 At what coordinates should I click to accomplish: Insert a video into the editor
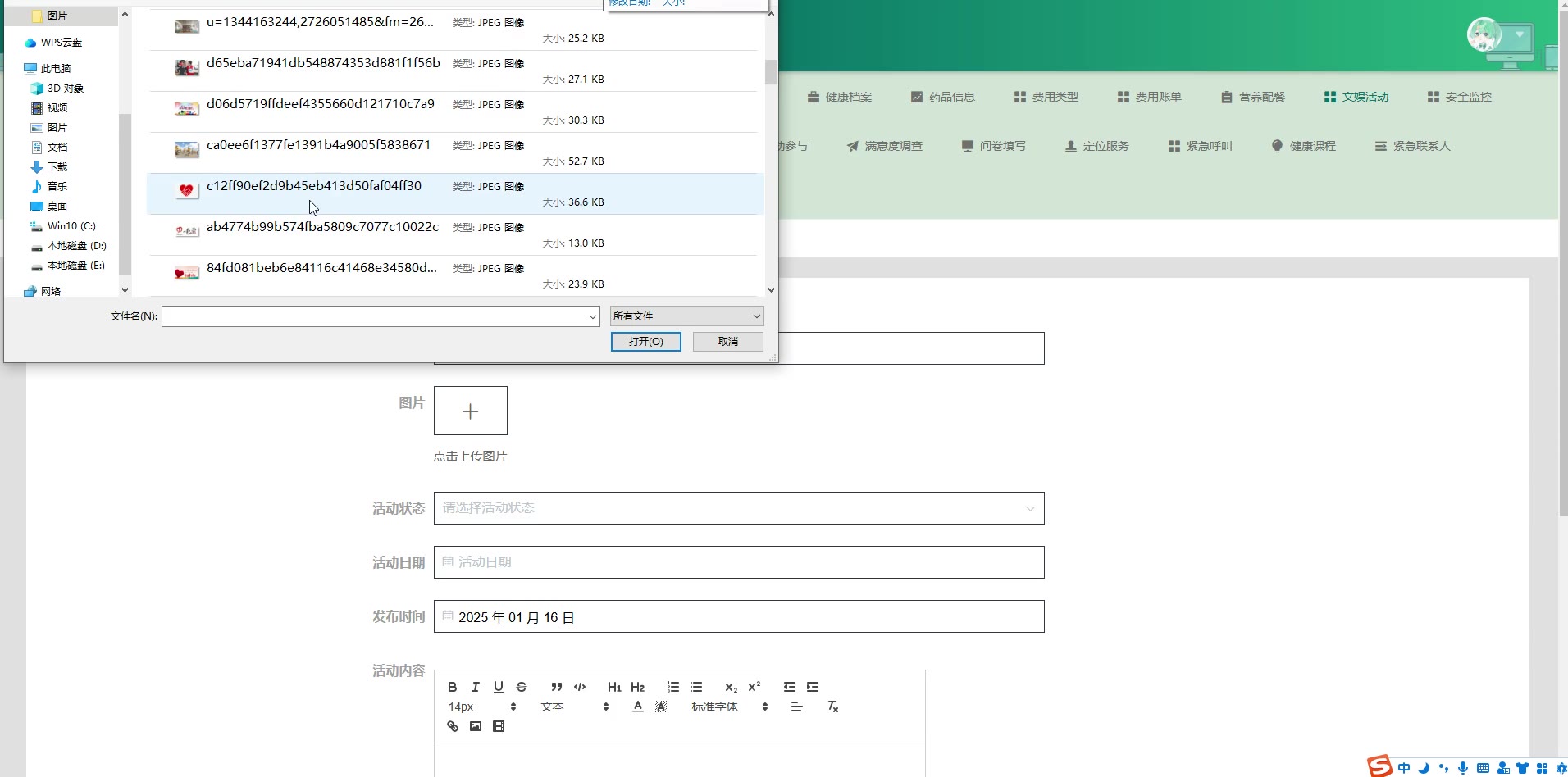(498, 726)
